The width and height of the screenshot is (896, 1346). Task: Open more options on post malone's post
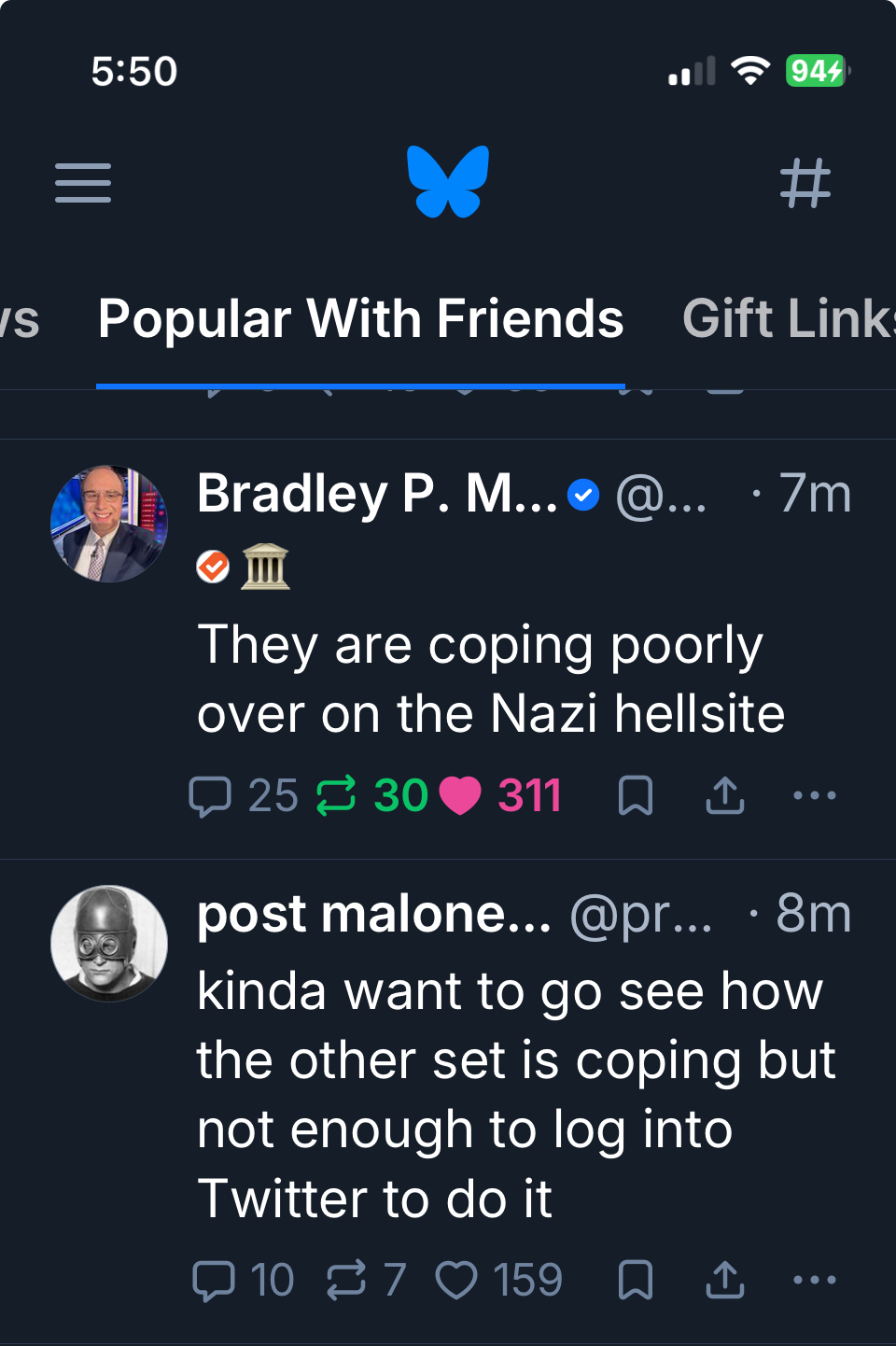[x=814, y=1280]
